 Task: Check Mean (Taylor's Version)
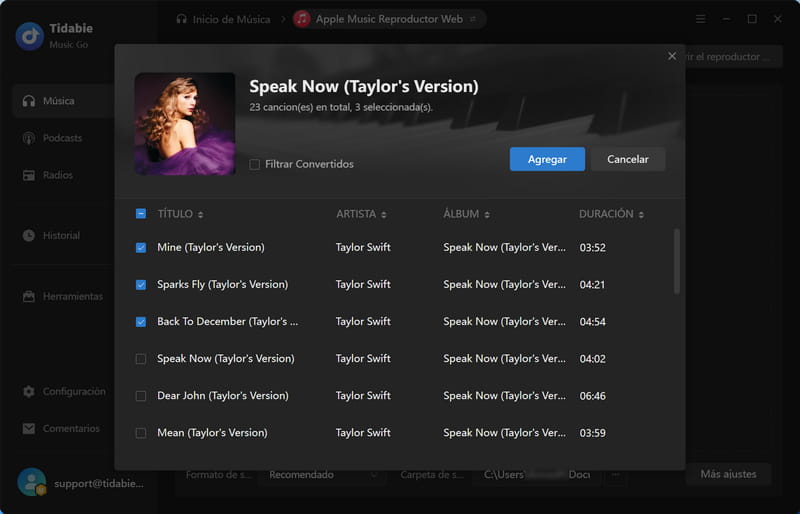[141, 433]
